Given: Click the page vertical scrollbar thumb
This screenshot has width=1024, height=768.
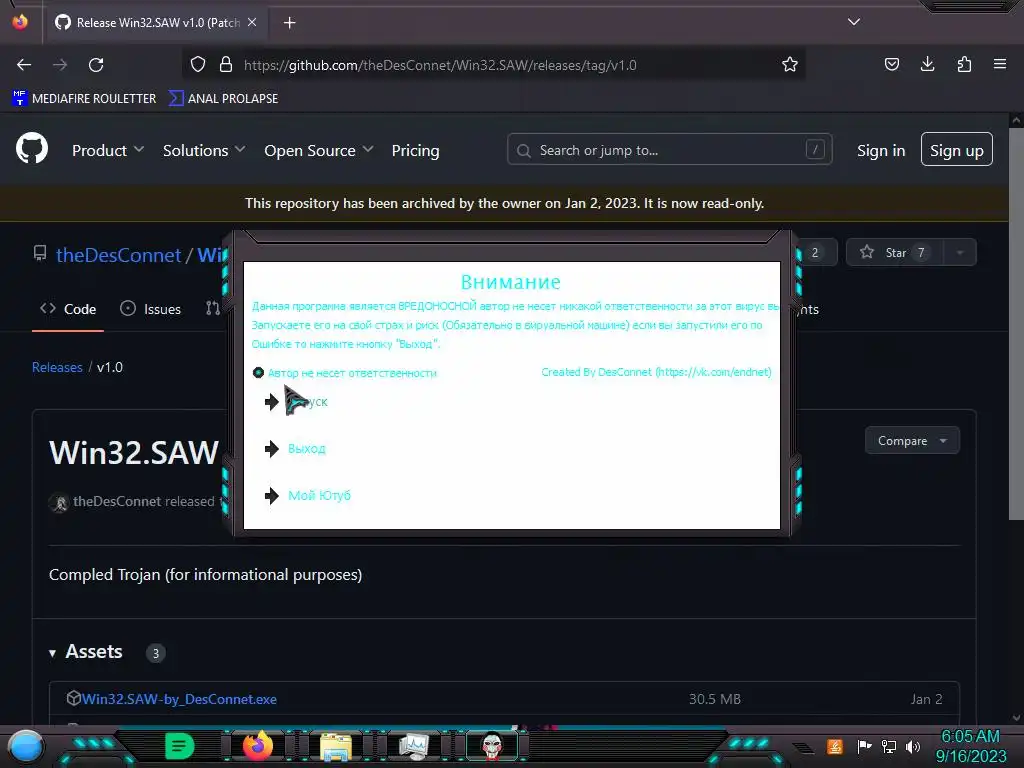Looking at the screenshot, I should [x=1016, y=323].
